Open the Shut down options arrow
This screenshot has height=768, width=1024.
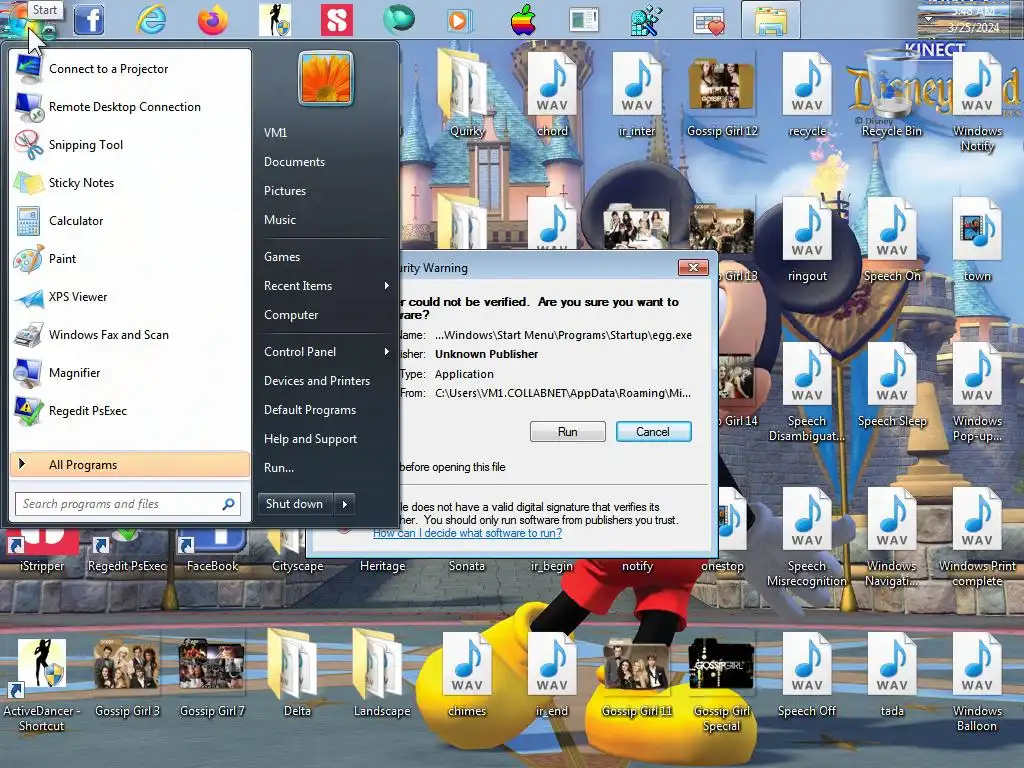click(x=344, y=504)
